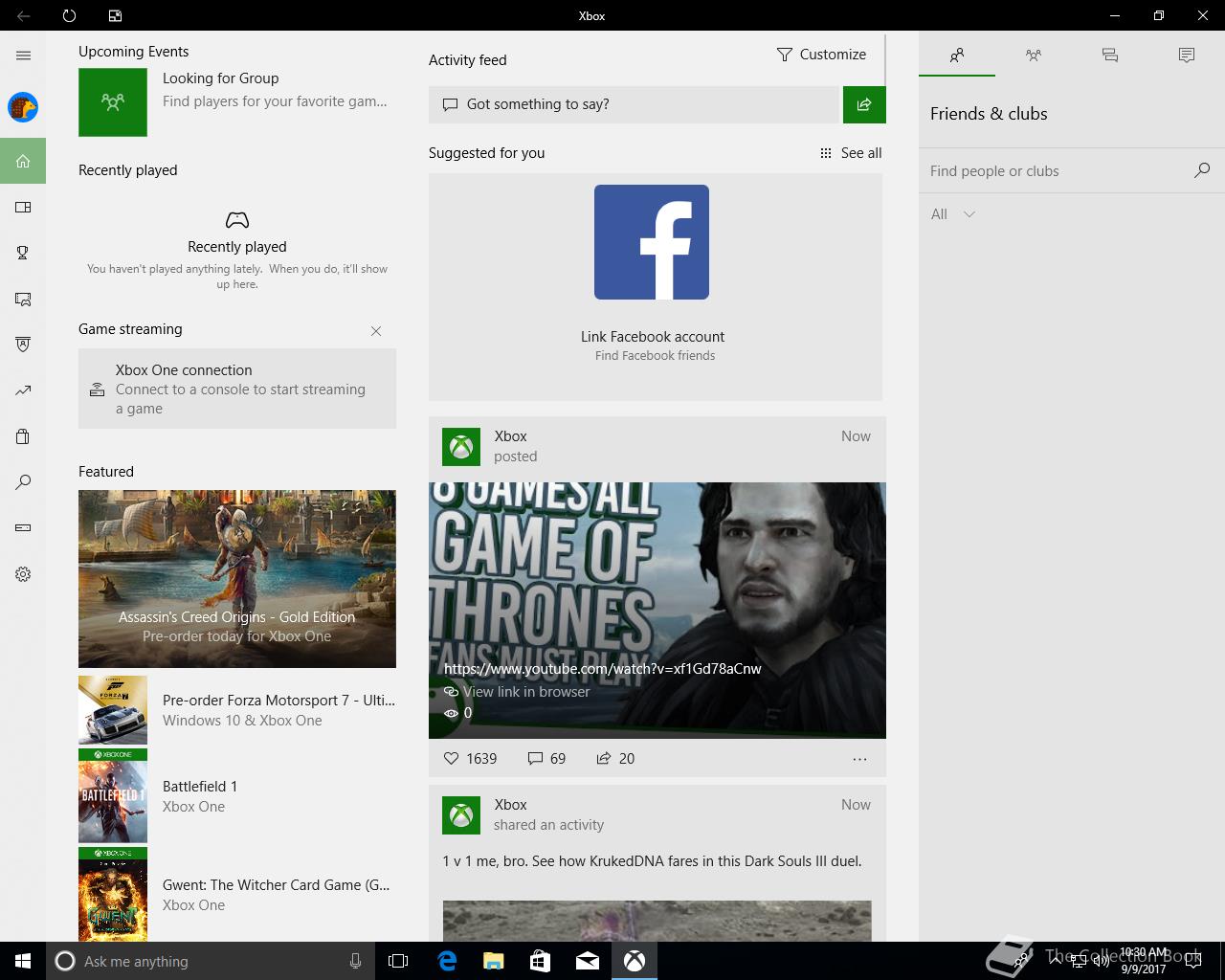1225x980 pixels.
Task: Go back with title bar arrow
Action: point(23,15)
